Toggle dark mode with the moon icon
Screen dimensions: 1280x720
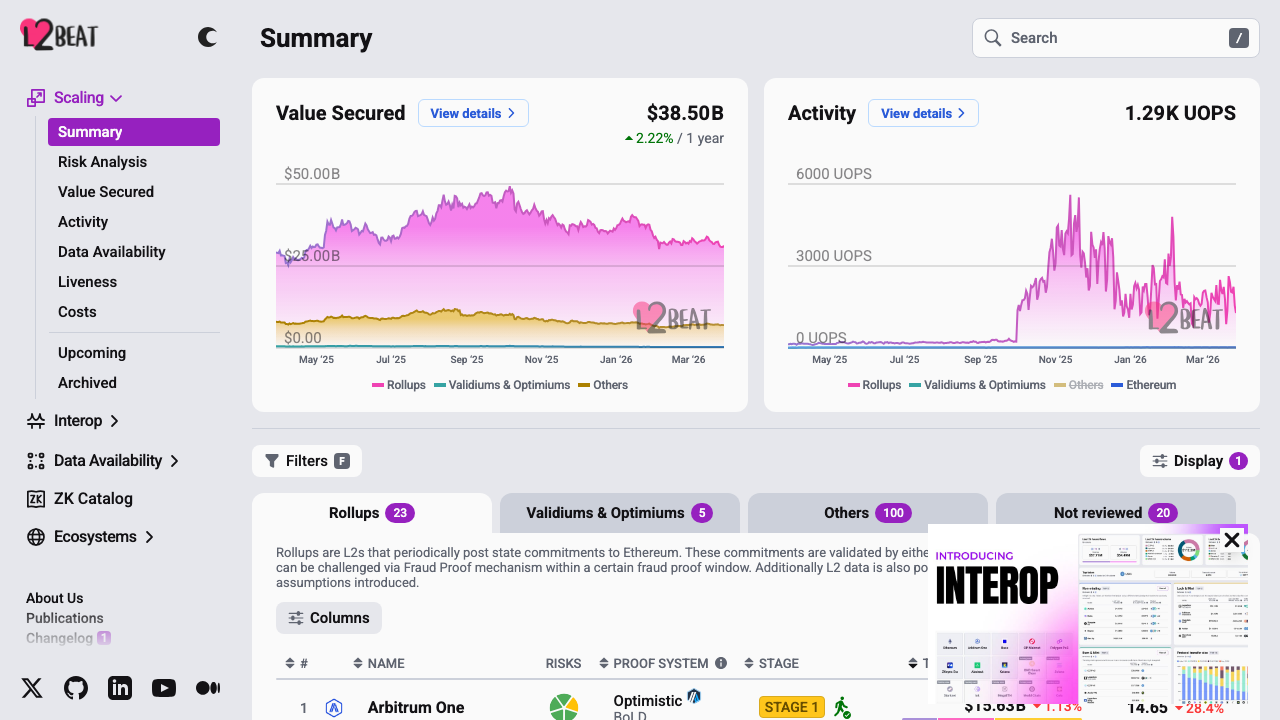tap(206, 37)
